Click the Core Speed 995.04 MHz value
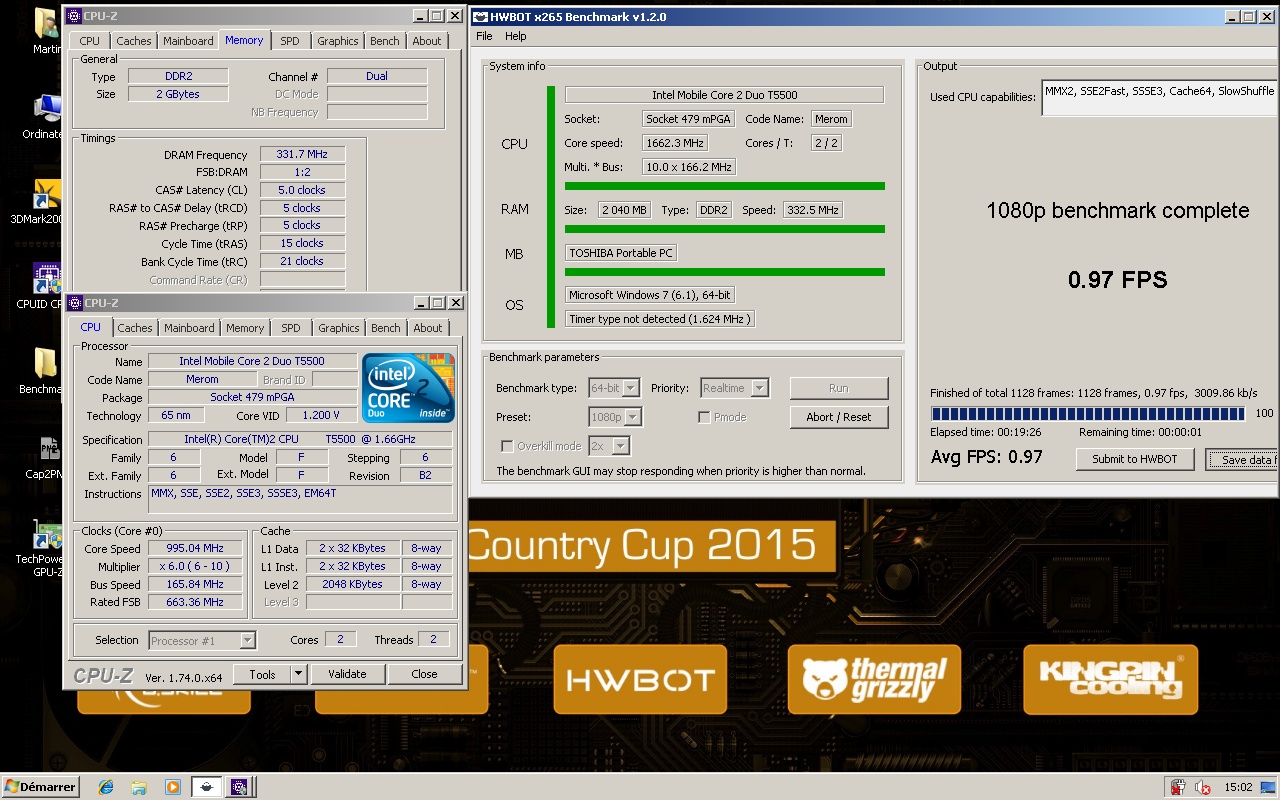The height and width of the screenshot is (800, 1280). tap(196, 548)
